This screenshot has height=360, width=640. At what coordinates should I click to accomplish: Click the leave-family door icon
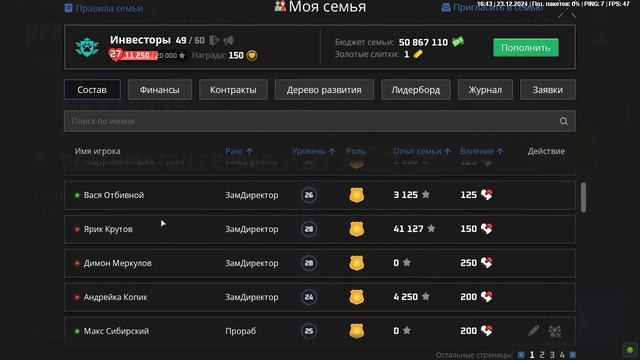(214, 40)
